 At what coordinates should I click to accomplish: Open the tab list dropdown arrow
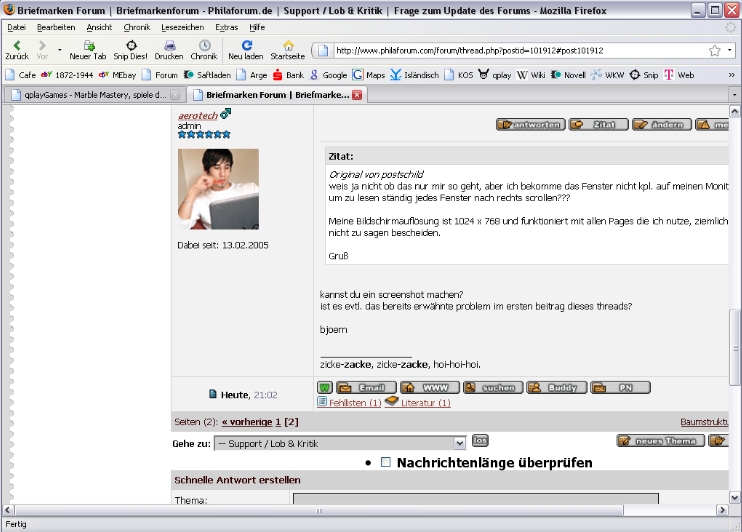pyautogui.click(x=733, y=94)
